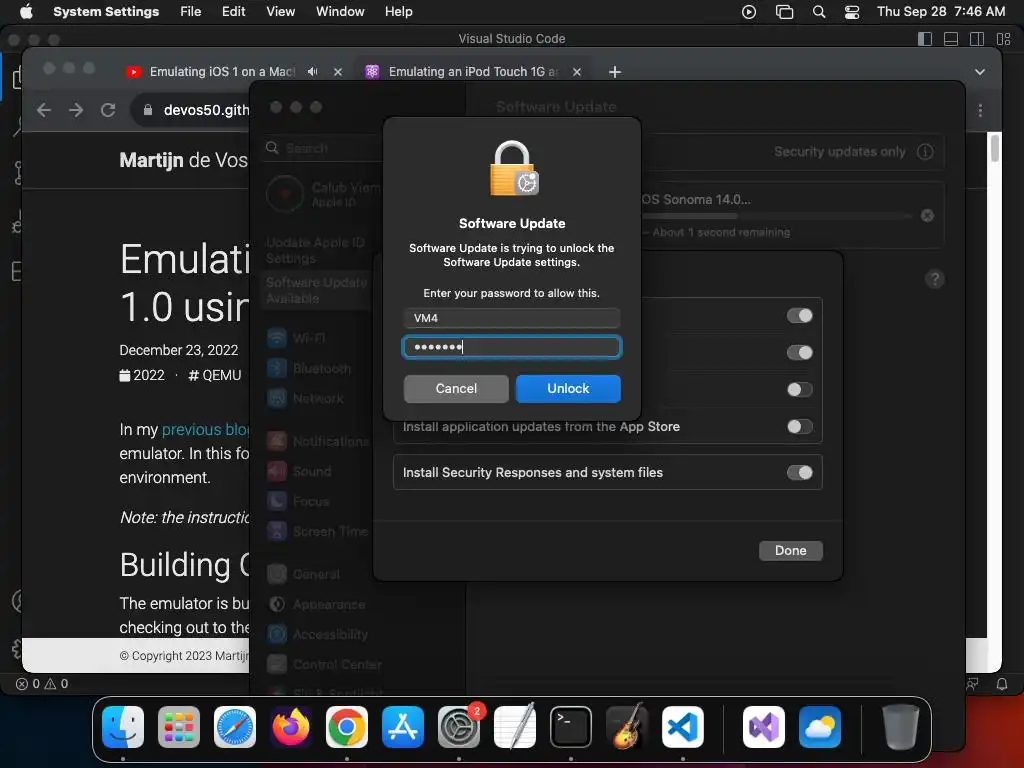Click the browser page scrollbar
Viewport: 1024px width, 768px height.
click(995, 148)
